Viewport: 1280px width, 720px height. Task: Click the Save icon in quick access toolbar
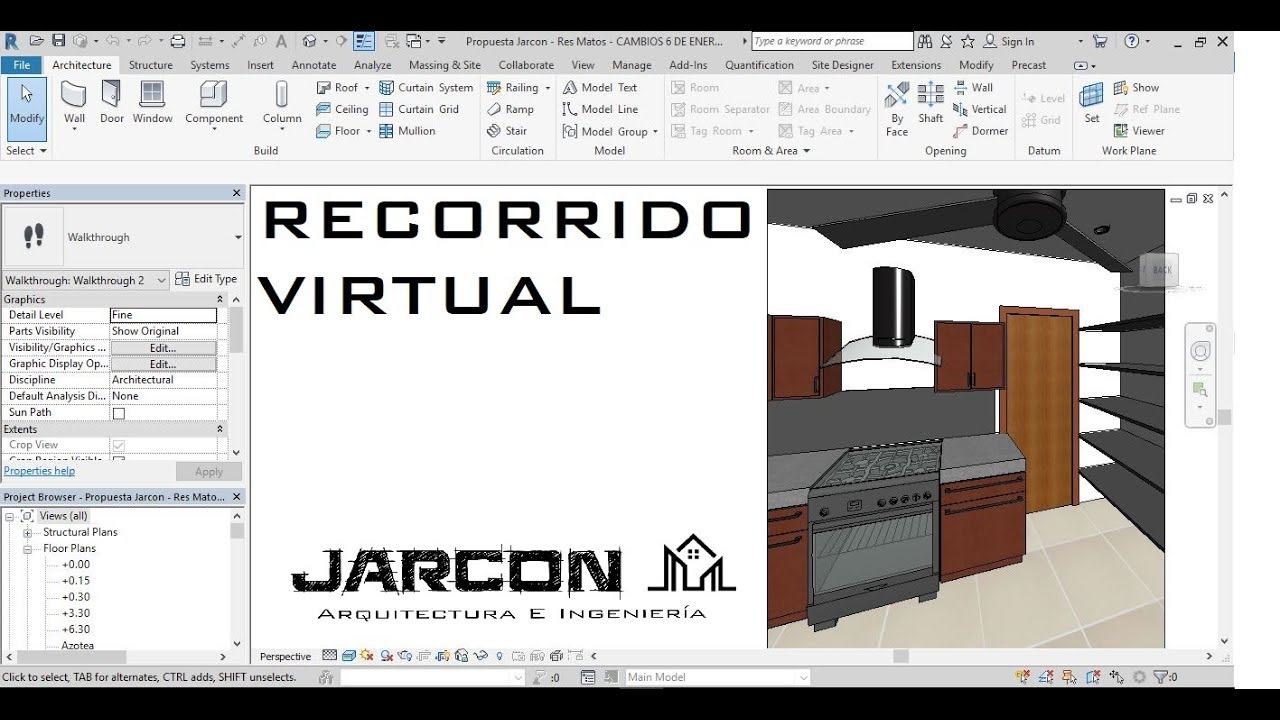tap(58, 41)
